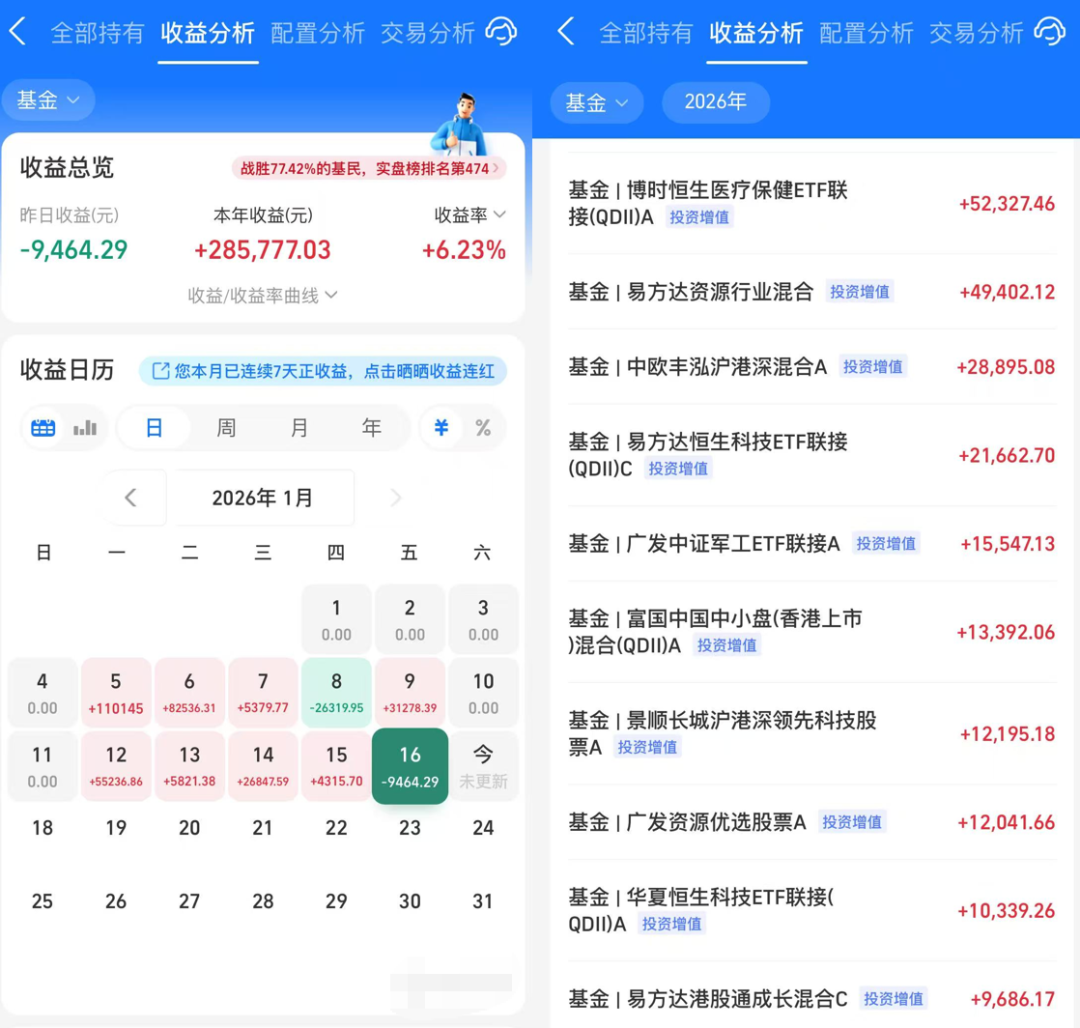Tap mascot character above overview card
The width and height of the screenshot is (1080, 1028).
pyautogui.click(x=460, y=125)
